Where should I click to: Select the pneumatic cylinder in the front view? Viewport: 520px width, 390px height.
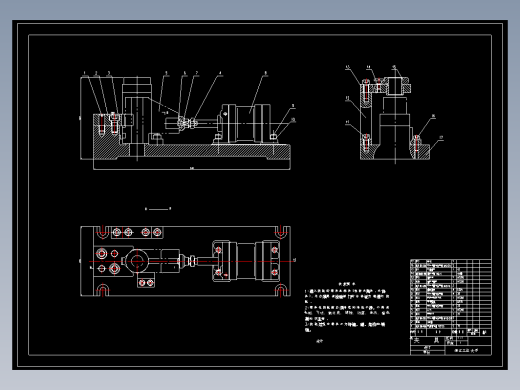pyautogui.click(x=245, y=124)
